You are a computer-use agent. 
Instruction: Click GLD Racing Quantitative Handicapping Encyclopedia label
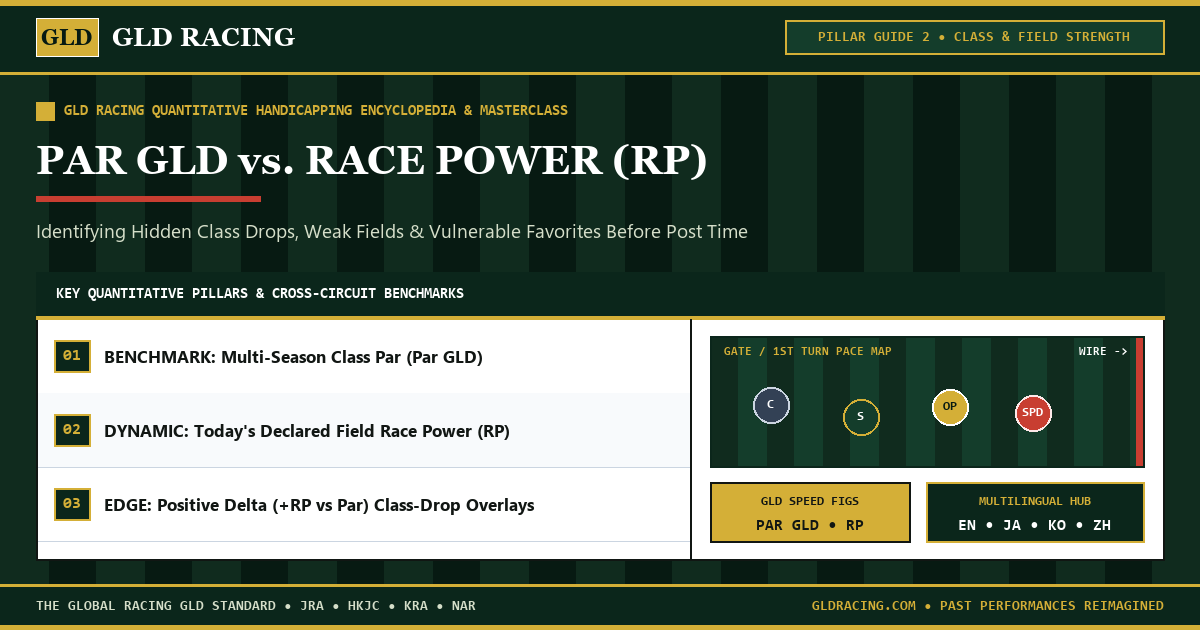315,111
